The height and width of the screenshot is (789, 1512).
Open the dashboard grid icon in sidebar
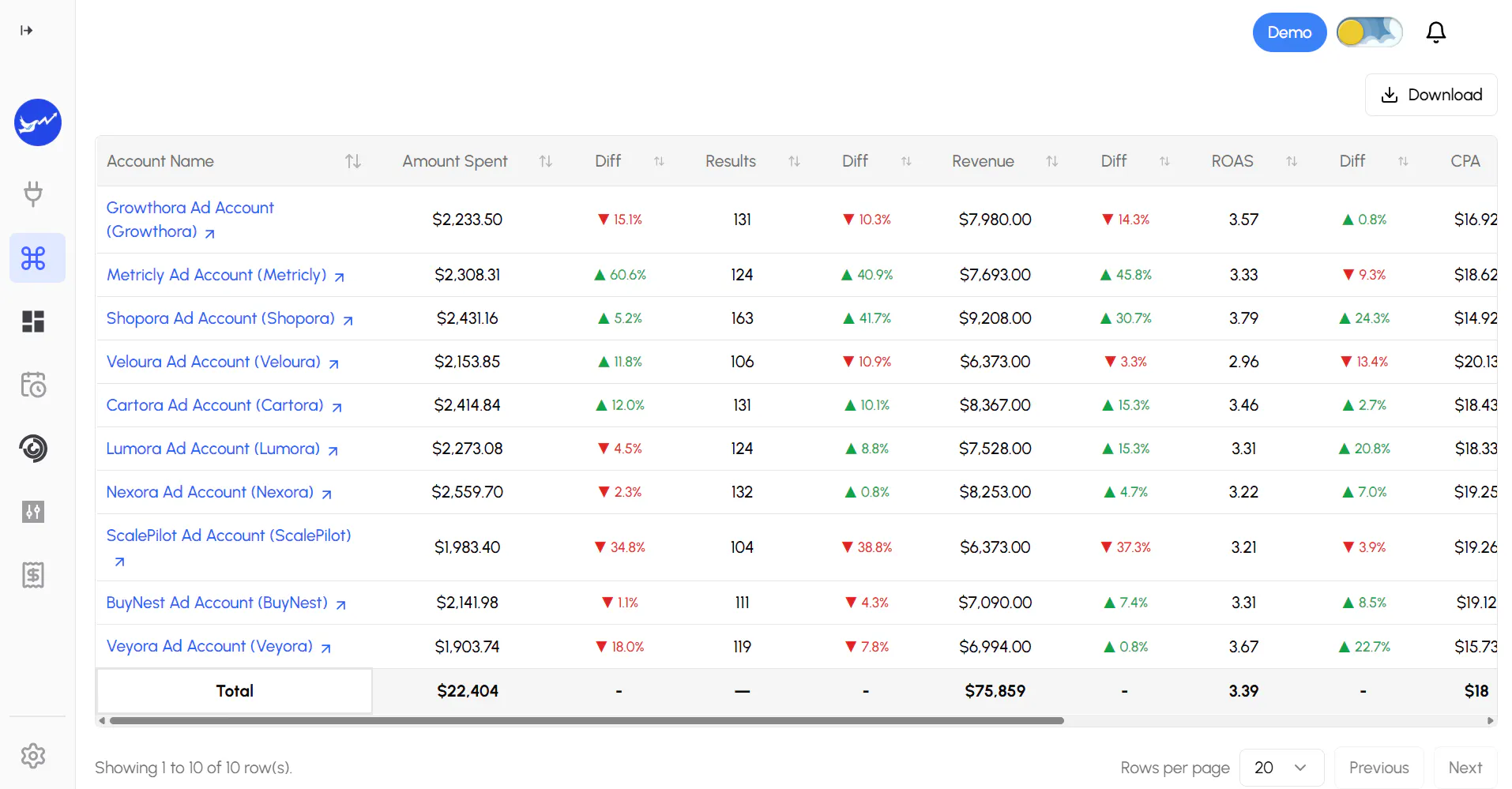tap(33, 321)
